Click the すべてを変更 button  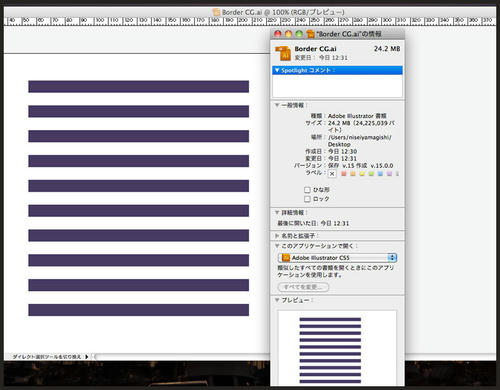point(303,287)
